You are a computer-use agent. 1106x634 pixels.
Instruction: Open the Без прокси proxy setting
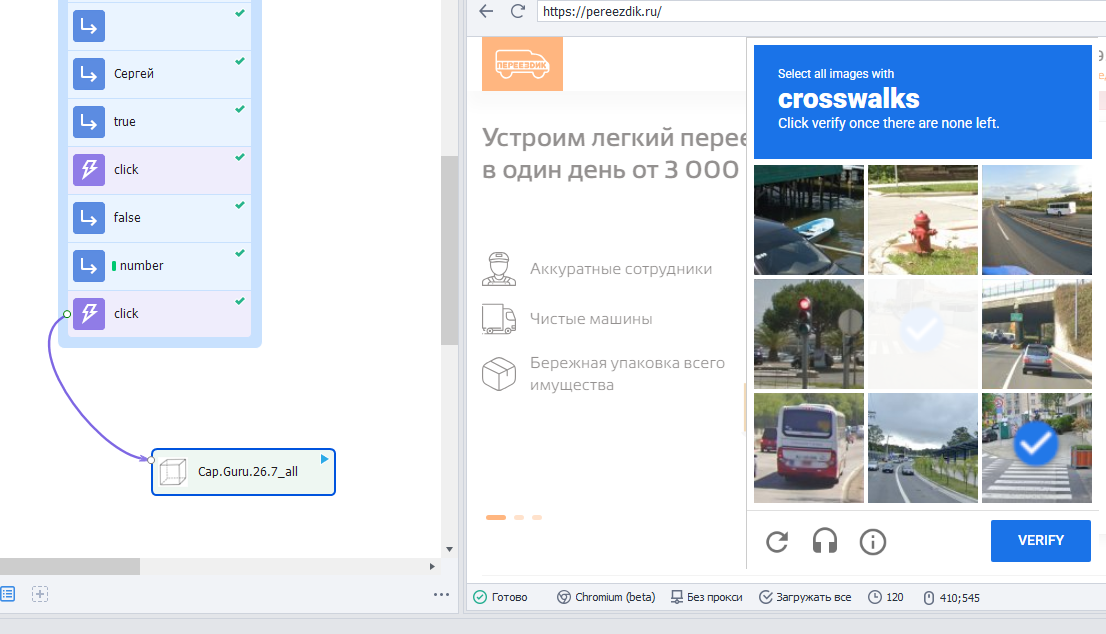(706, 597)
